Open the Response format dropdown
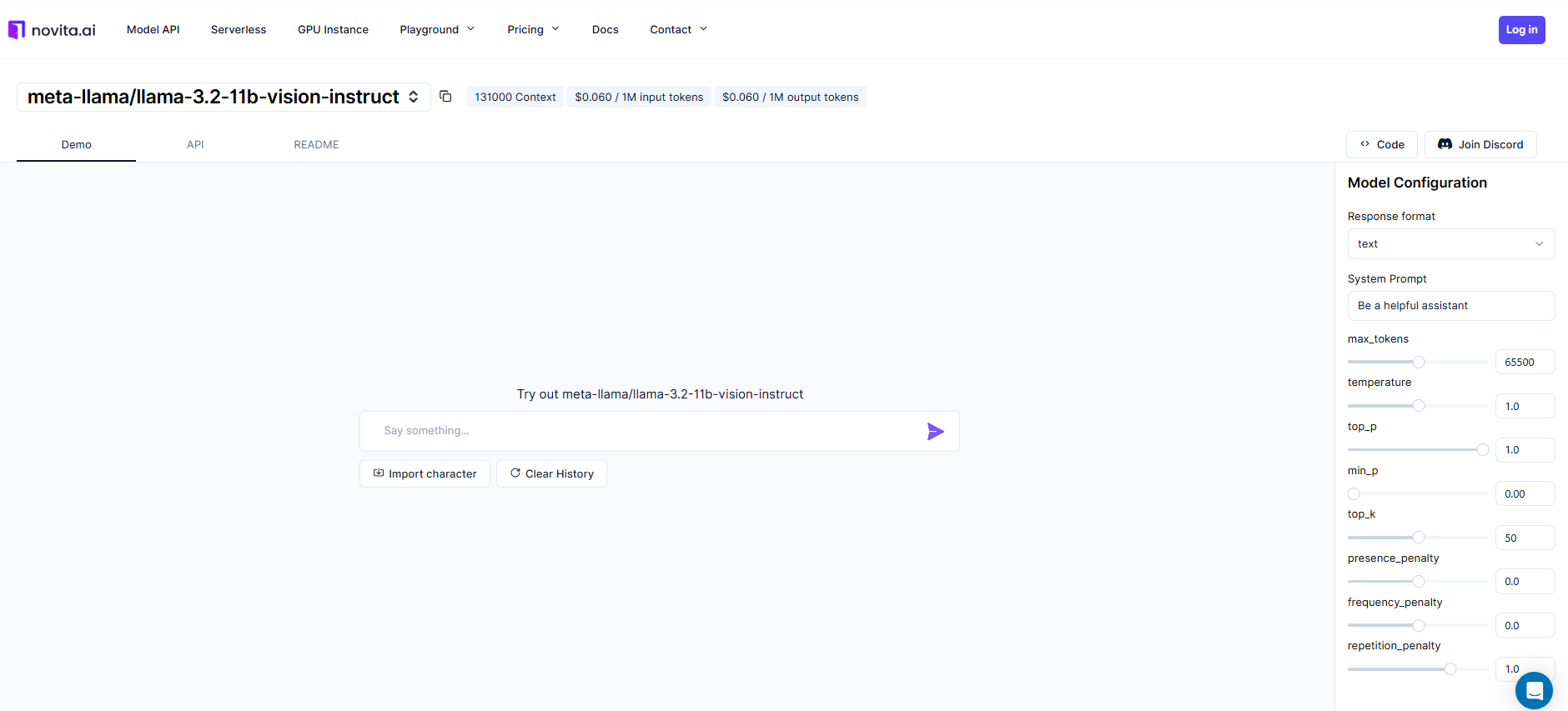 point(1451,244)
